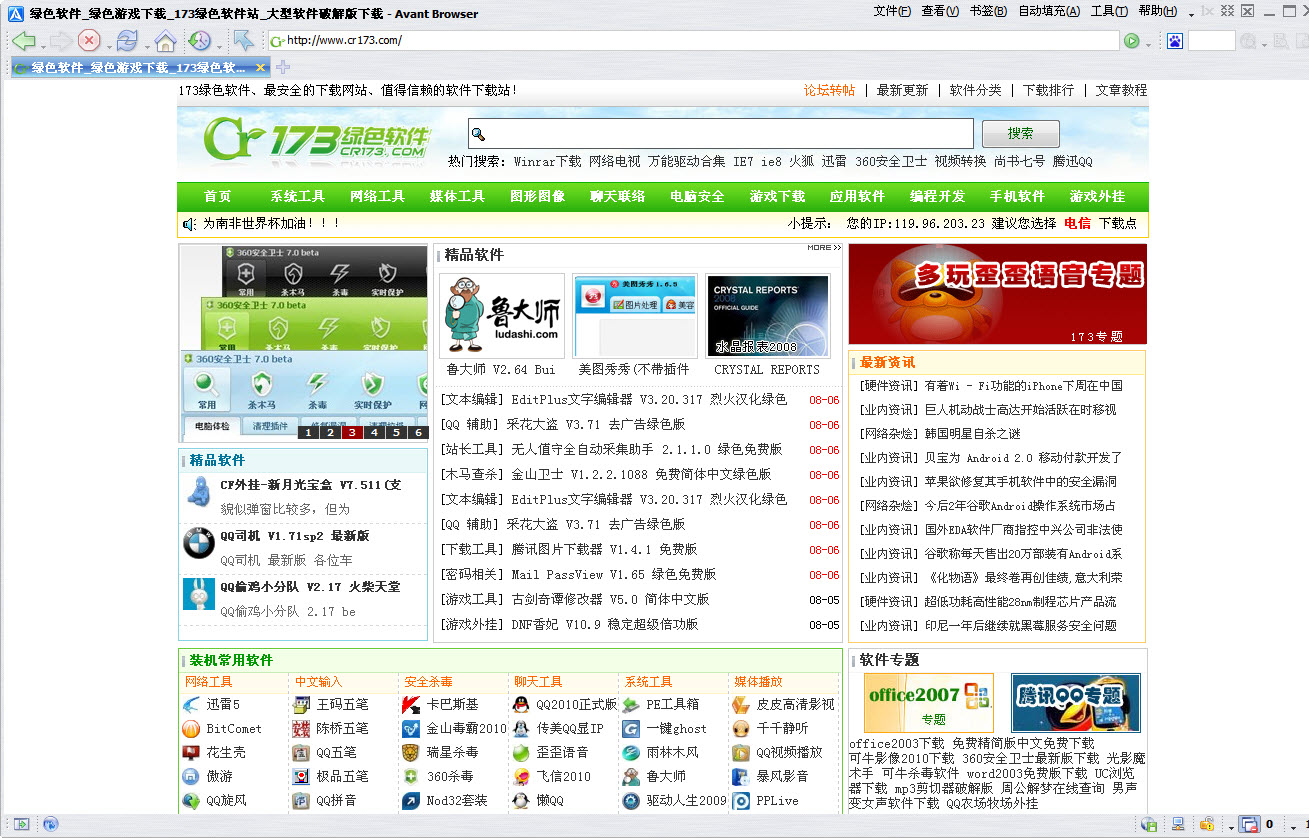Click the blue cursor arrow toolbar icon
1309x838 pixels.
[243, 41]
